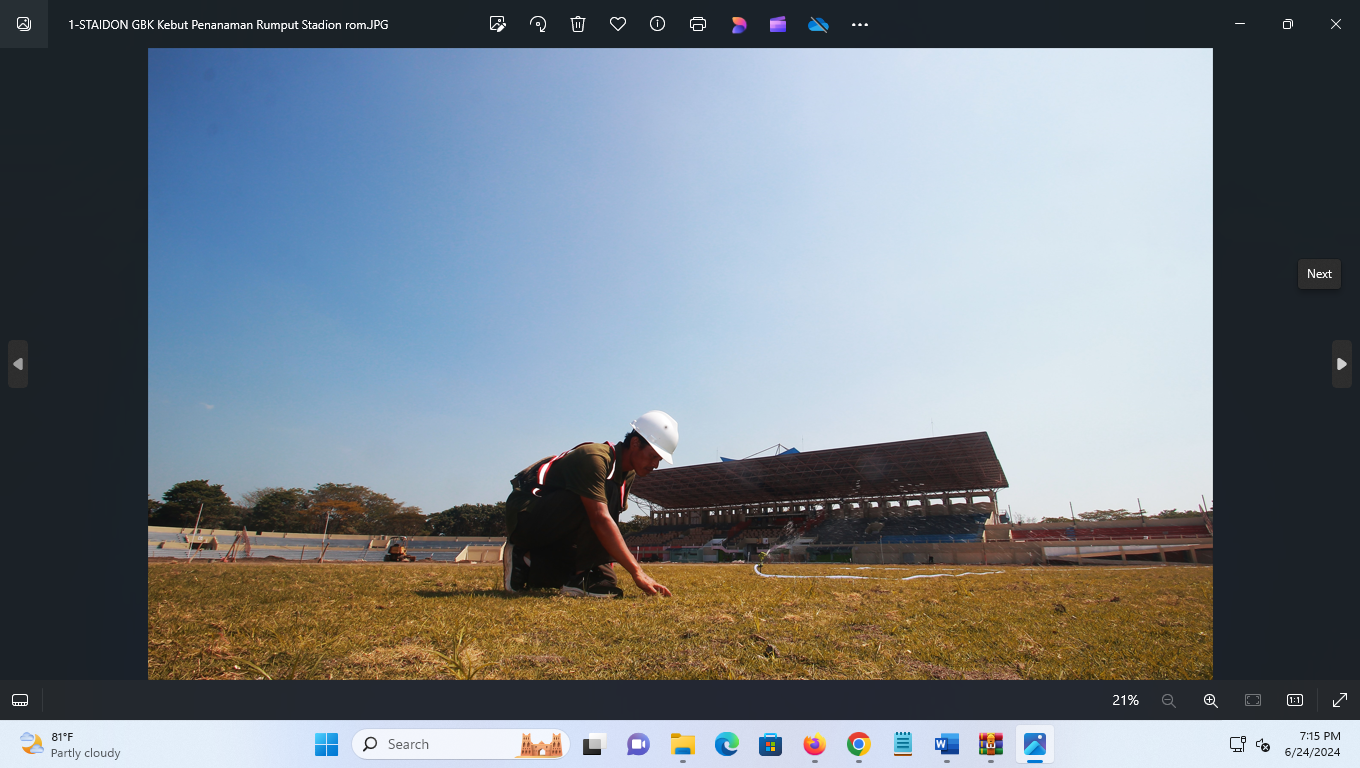Zoom out on the photo
This screenshot has height=768, width=1360.
1168,700
